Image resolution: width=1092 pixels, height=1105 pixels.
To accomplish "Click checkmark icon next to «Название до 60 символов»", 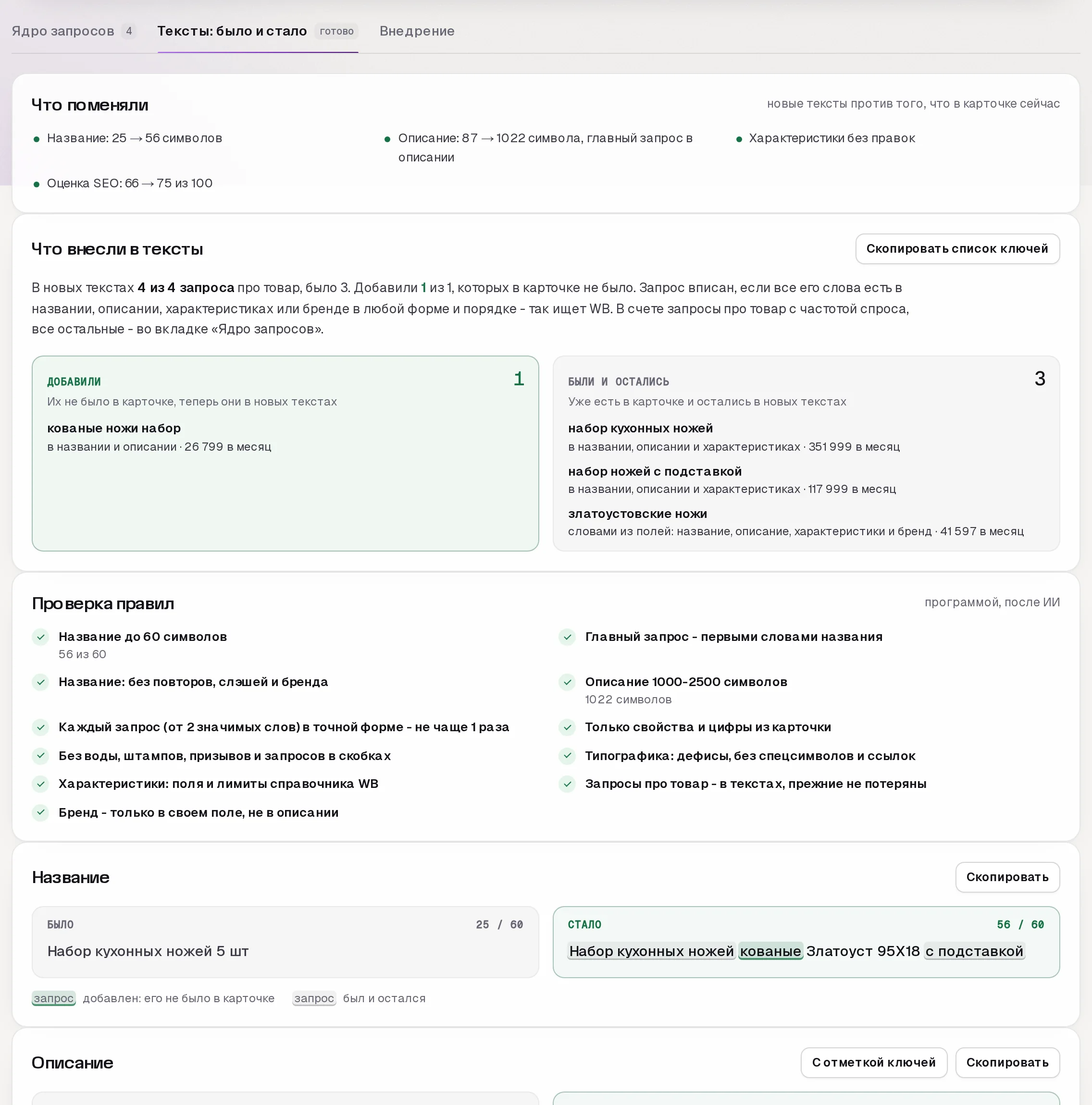I will [41, 637].
